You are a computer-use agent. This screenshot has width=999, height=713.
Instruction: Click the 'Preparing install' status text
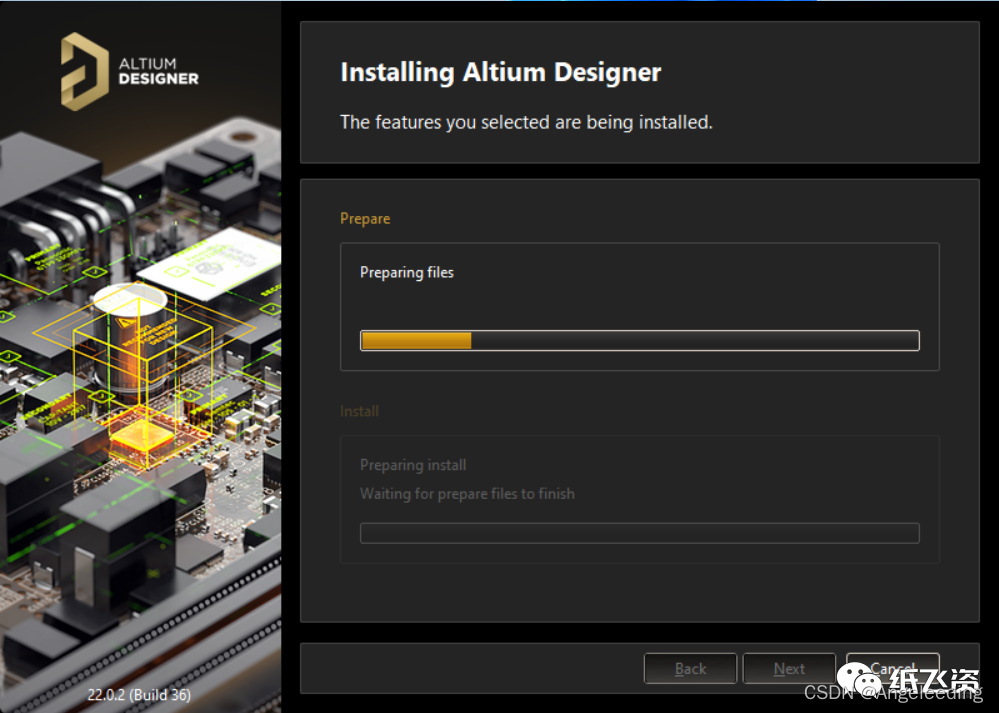413,465
